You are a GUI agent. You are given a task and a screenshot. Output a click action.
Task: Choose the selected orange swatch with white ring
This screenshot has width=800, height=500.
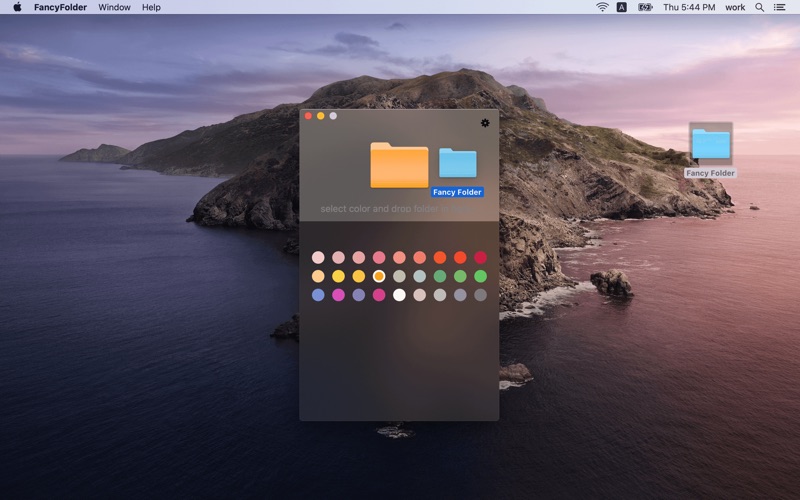click(379, 276)
